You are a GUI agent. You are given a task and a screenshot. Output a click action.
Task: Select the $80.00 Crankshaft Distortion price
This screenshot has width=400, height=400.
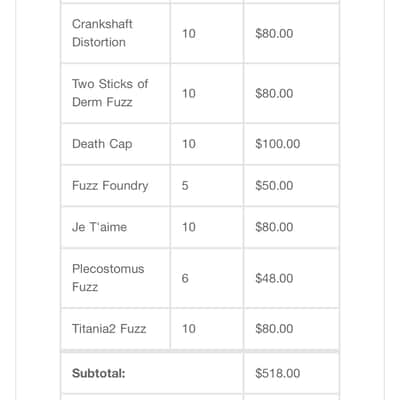pos(274,33)
